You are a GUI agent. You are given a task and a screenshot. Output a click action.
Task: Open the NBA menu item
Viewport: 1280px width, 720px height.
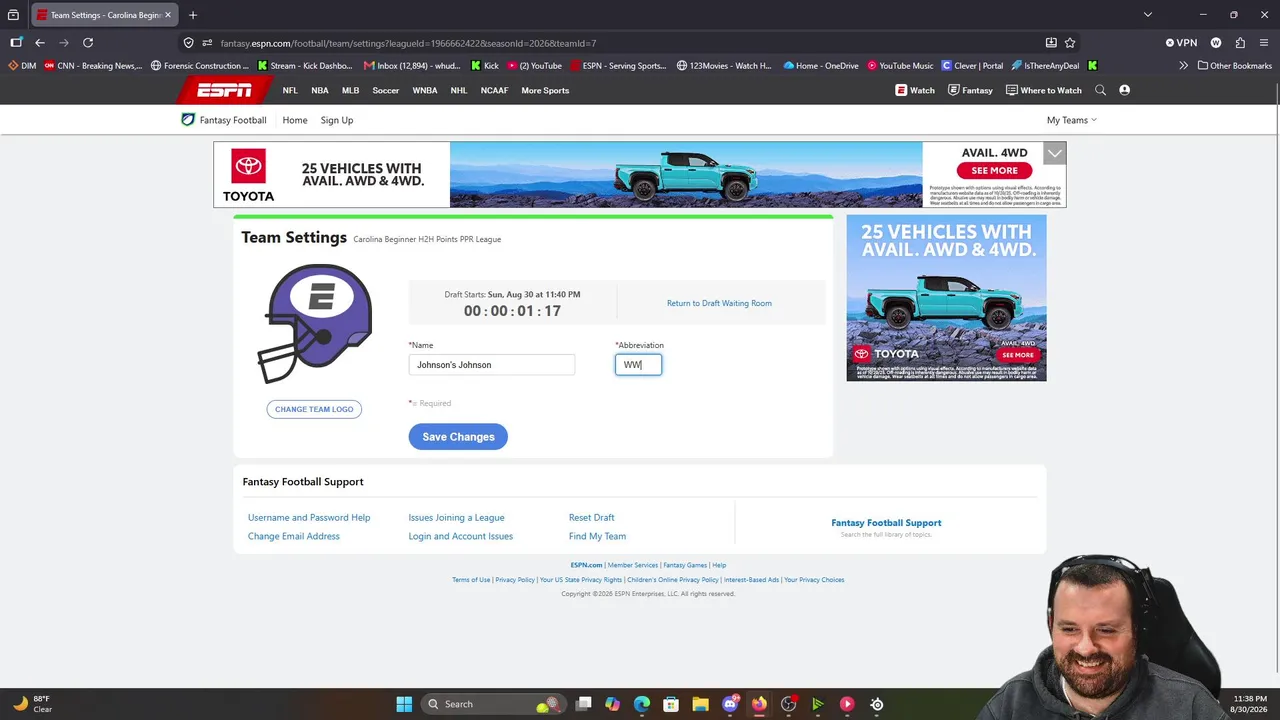coord(320,90)
